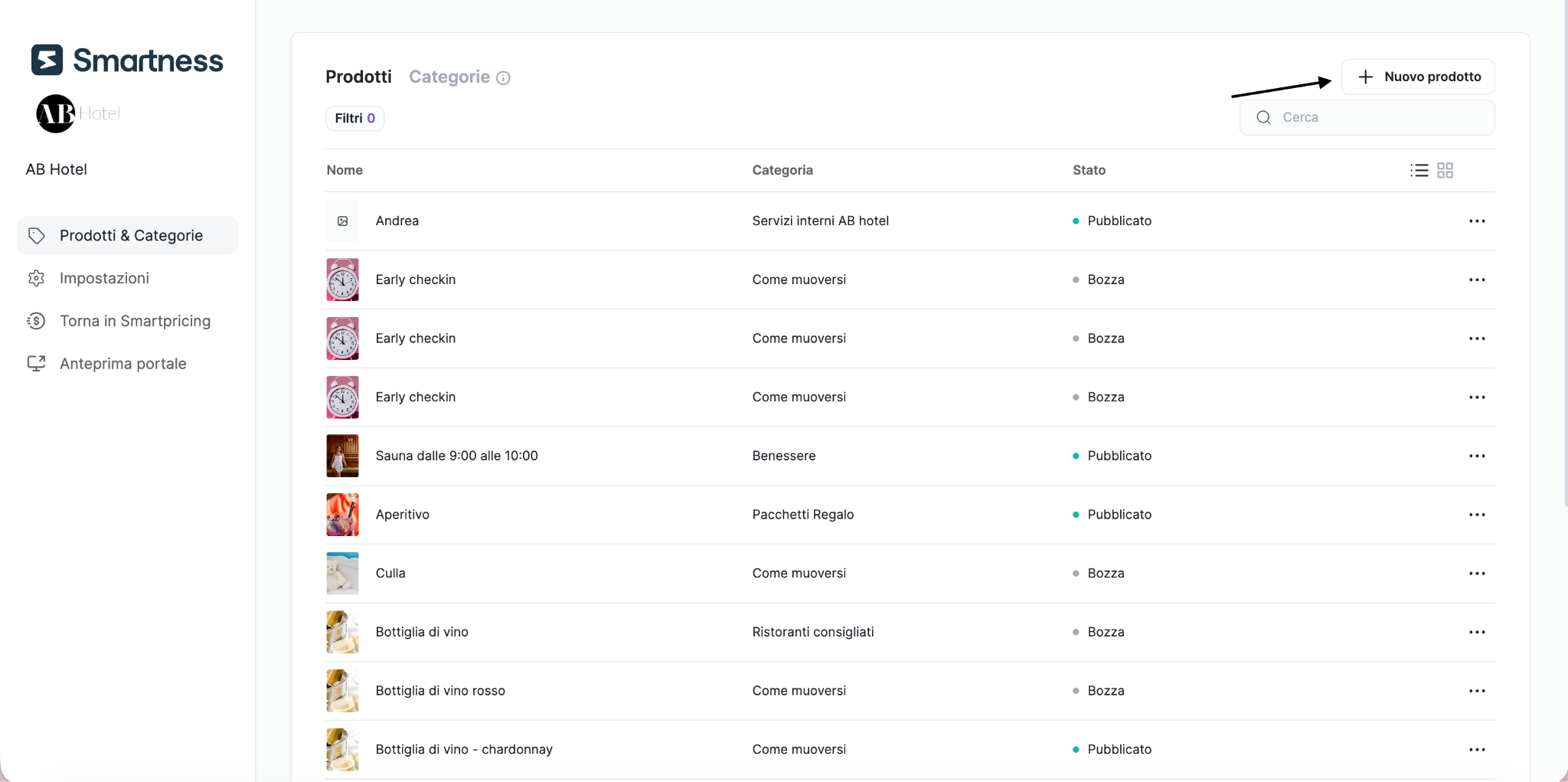The height and width of the screenshot is (782, 1568).
Task: Click the AB Hotel avatar logo
Action: click(x=56, y=113)
